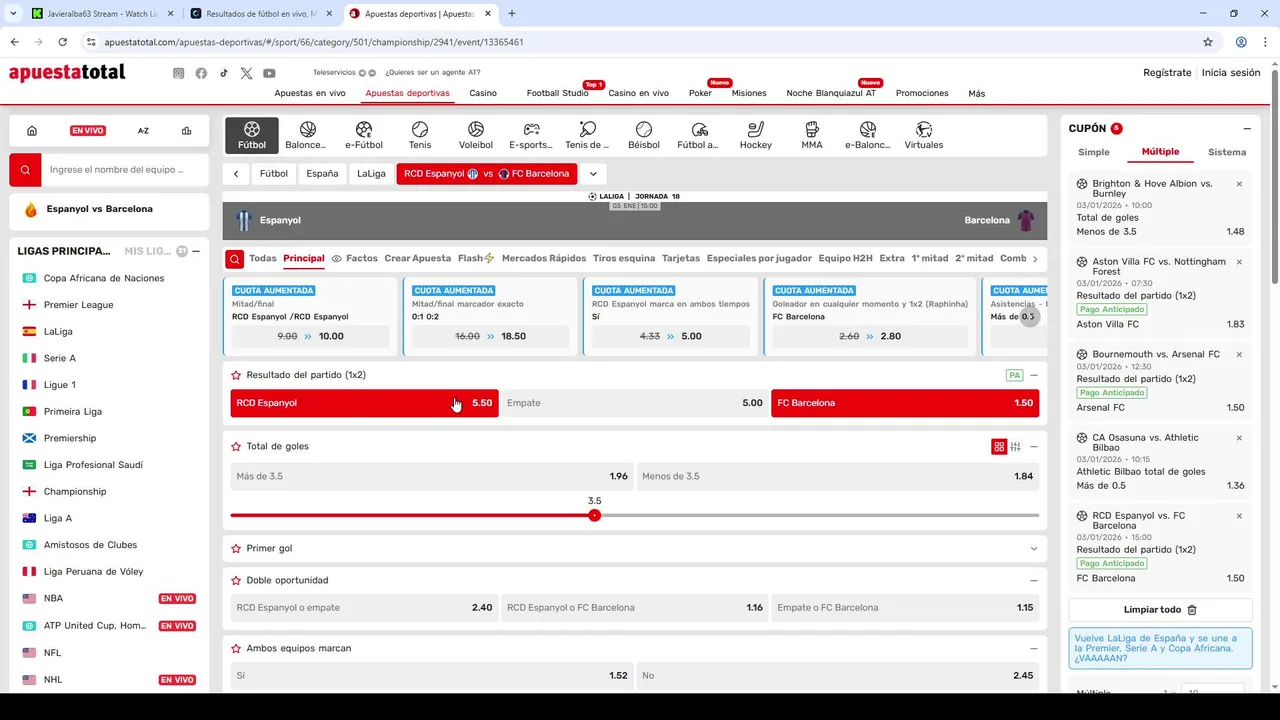Select the Tenis sport icon
The image size is (1280, 720).
pyautogui.click(x=420, y=135)
